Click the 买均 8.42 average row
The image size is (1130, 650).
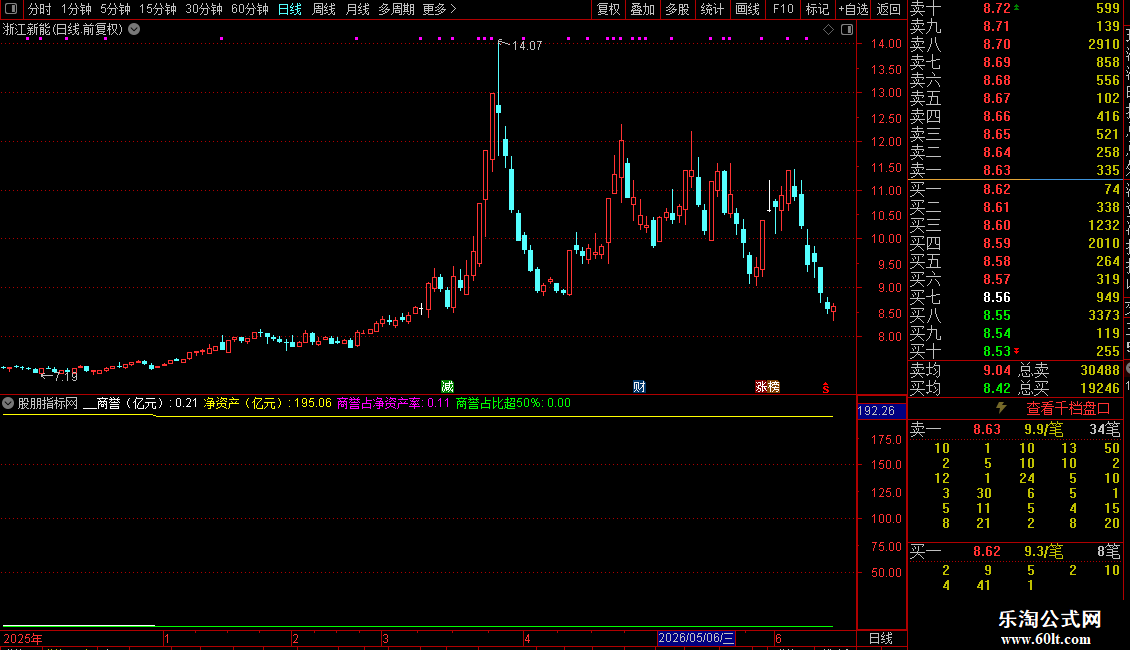click(961, 388)
